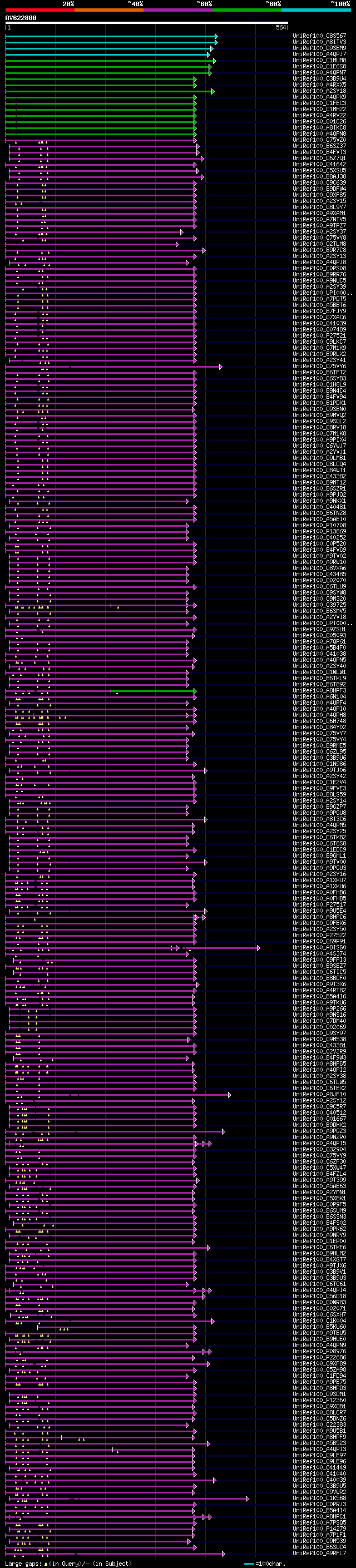
Task: Click the orange ~40% identity legend segment
Action: click(110, 11)
